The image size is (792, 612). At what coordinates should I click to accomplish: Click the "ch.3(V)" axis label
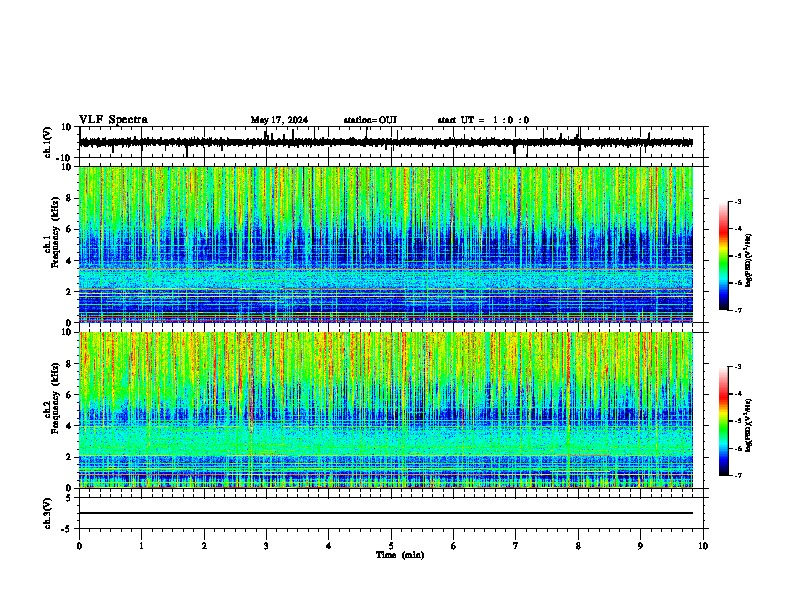pos(48,513)
